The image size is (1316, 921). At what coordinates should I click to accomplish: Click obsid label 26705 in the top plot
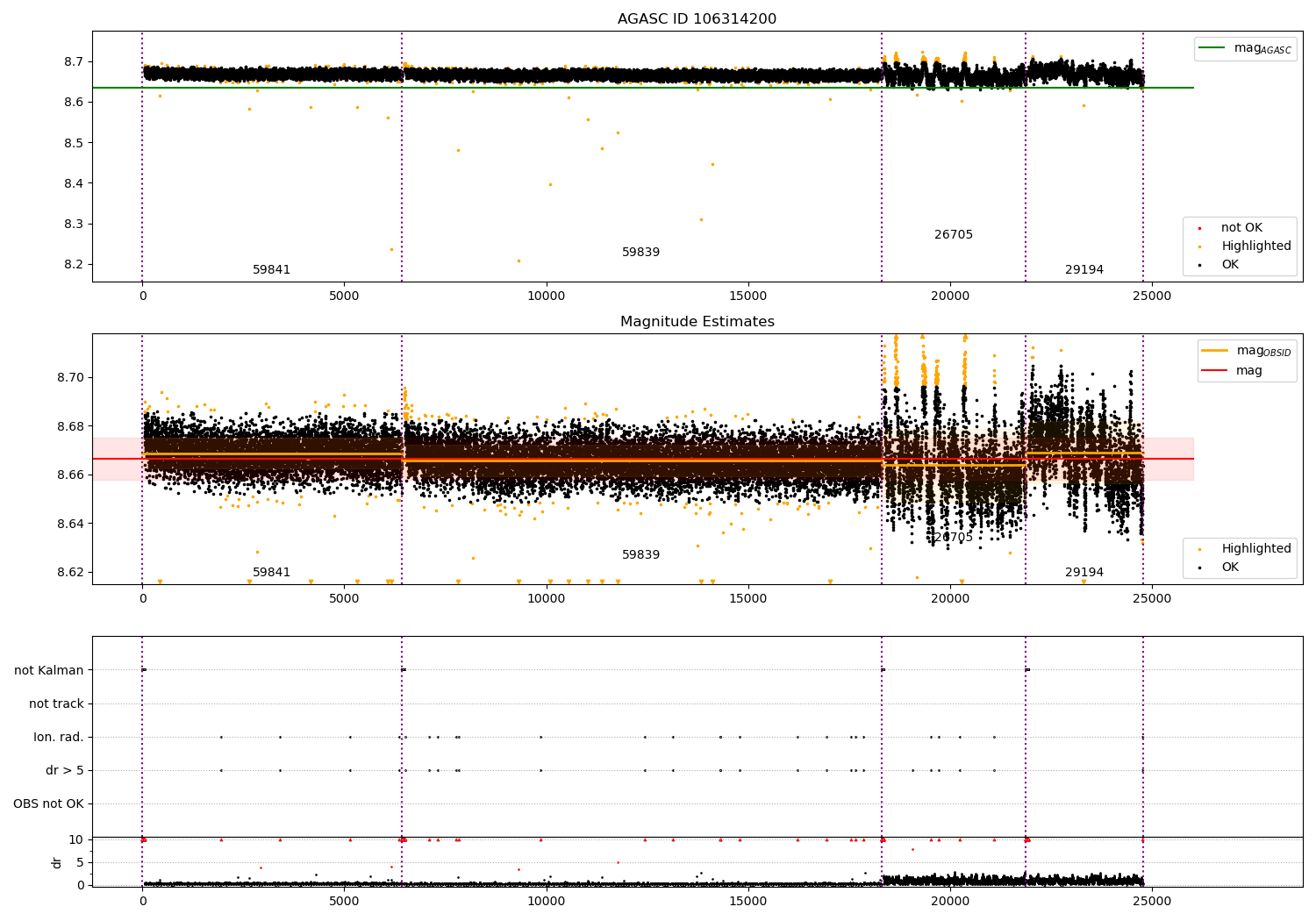tap(954, 235)
